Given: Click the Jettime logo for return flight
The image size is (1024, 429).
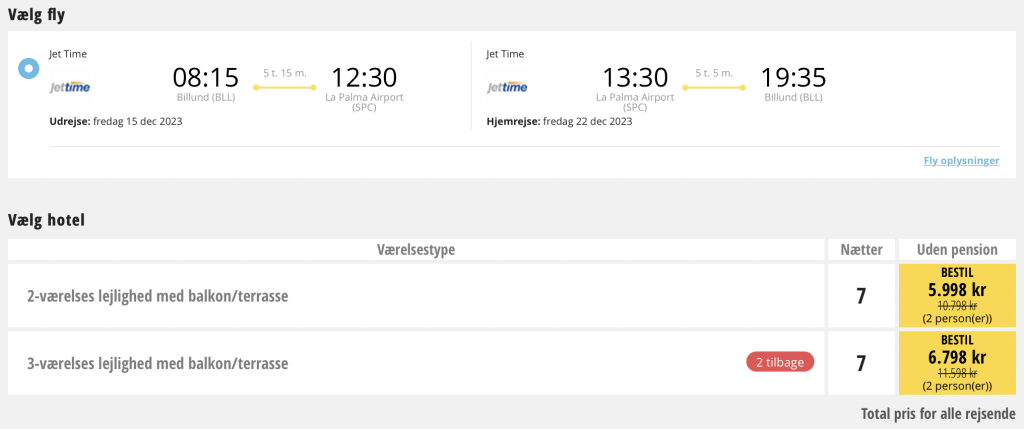Looking at the screenshot, I should pos(507,87).
